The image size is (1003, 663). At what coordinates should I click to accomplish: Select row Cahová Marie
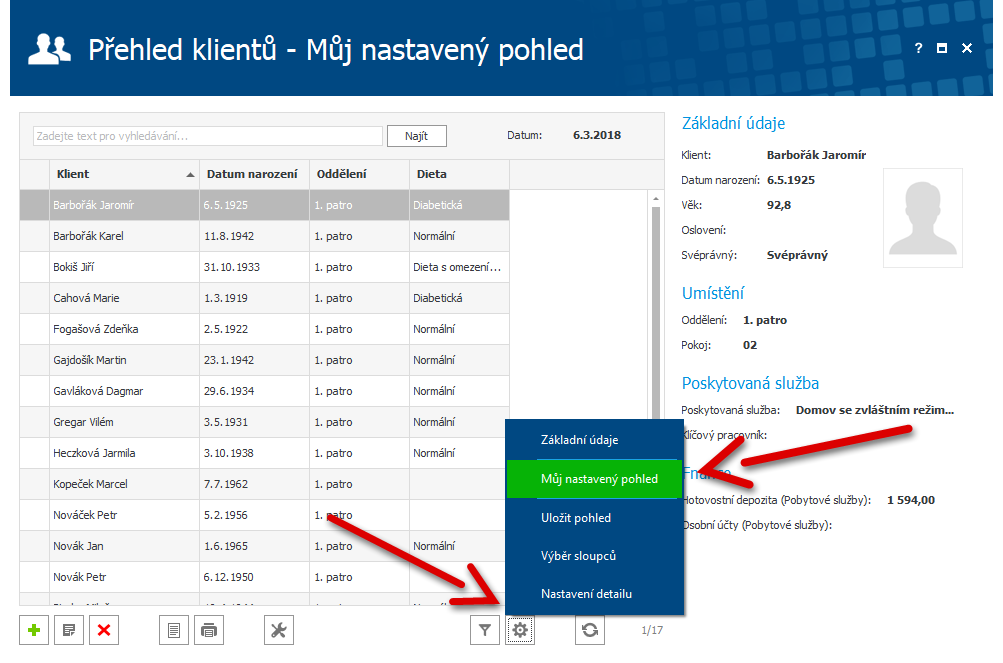tap(264, 298)
